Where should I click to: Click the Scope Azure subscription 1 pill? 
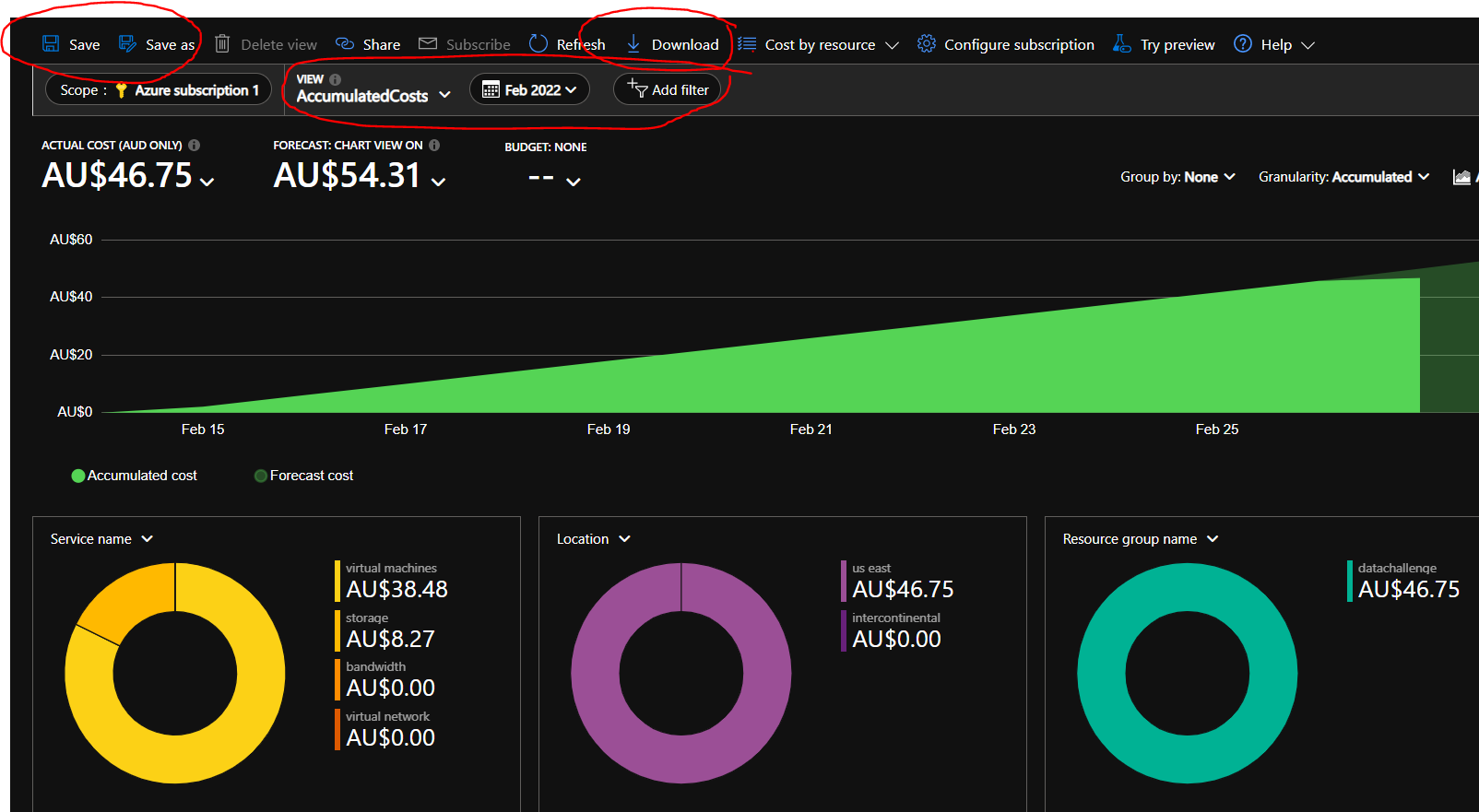(x=159, y=89)
